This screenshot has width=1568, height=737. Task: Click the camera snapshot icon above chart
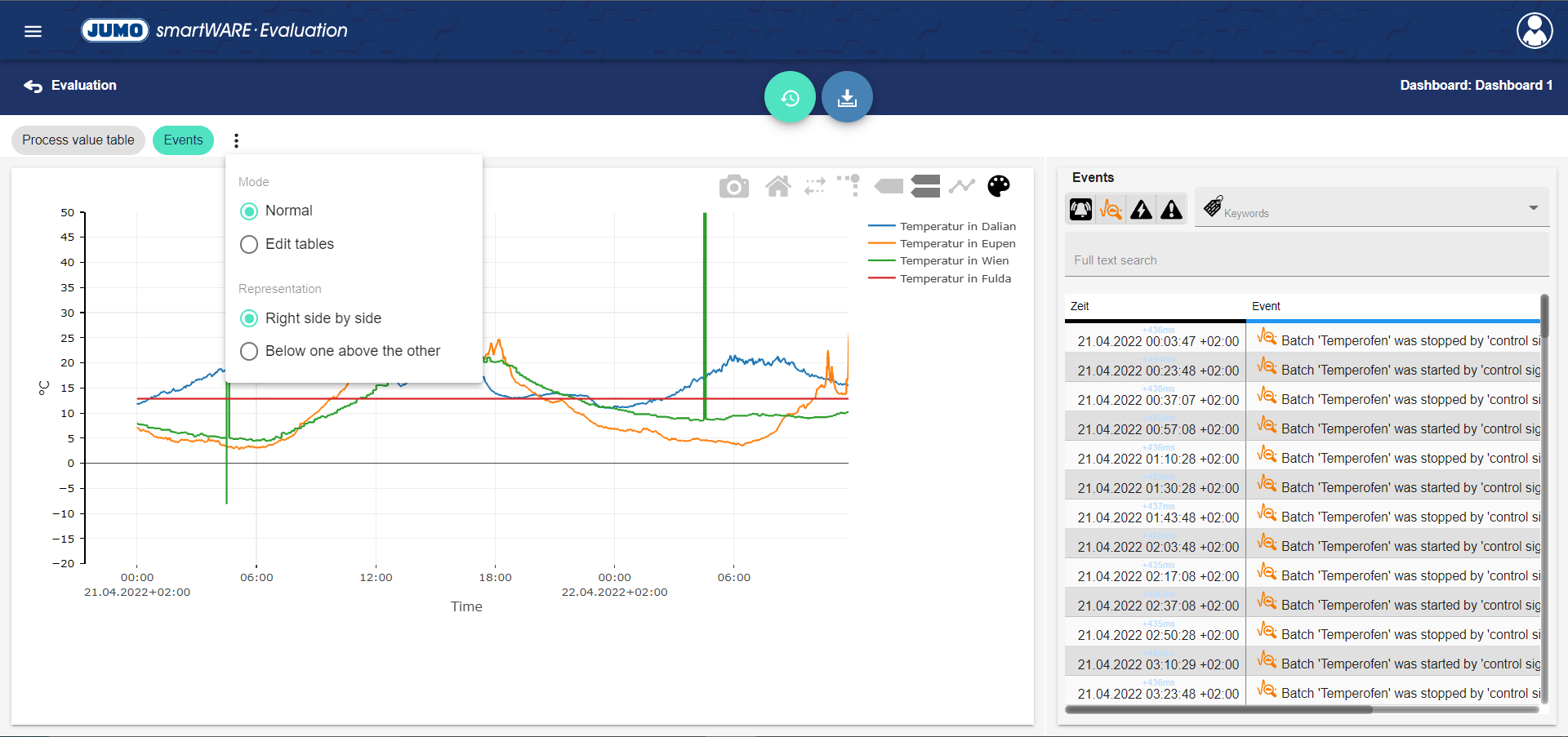pyautogui.click(x=733, y=187)
